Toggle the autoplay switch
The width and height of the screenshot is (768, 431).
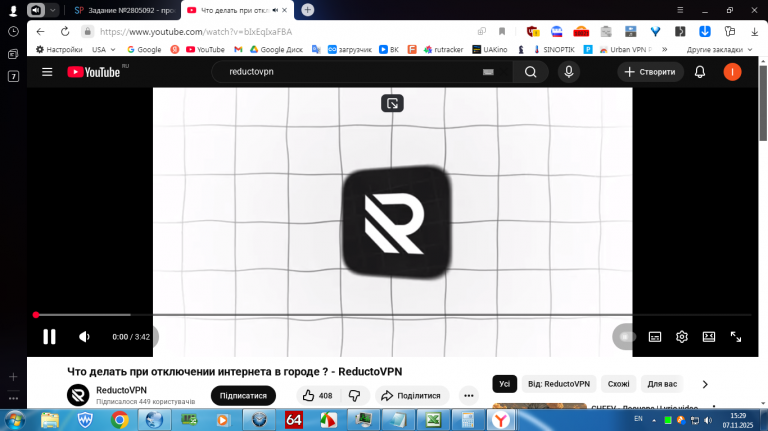coord(626,336)
